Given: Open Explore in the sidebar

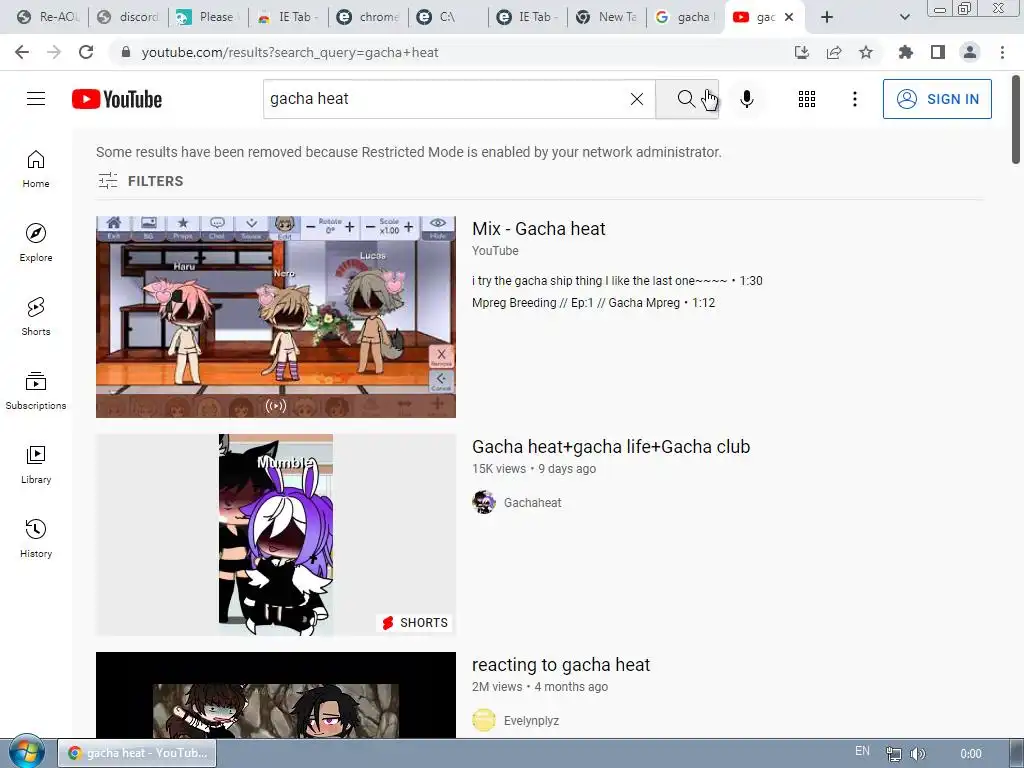Looking at the screenshot, I should coord(36,242).
